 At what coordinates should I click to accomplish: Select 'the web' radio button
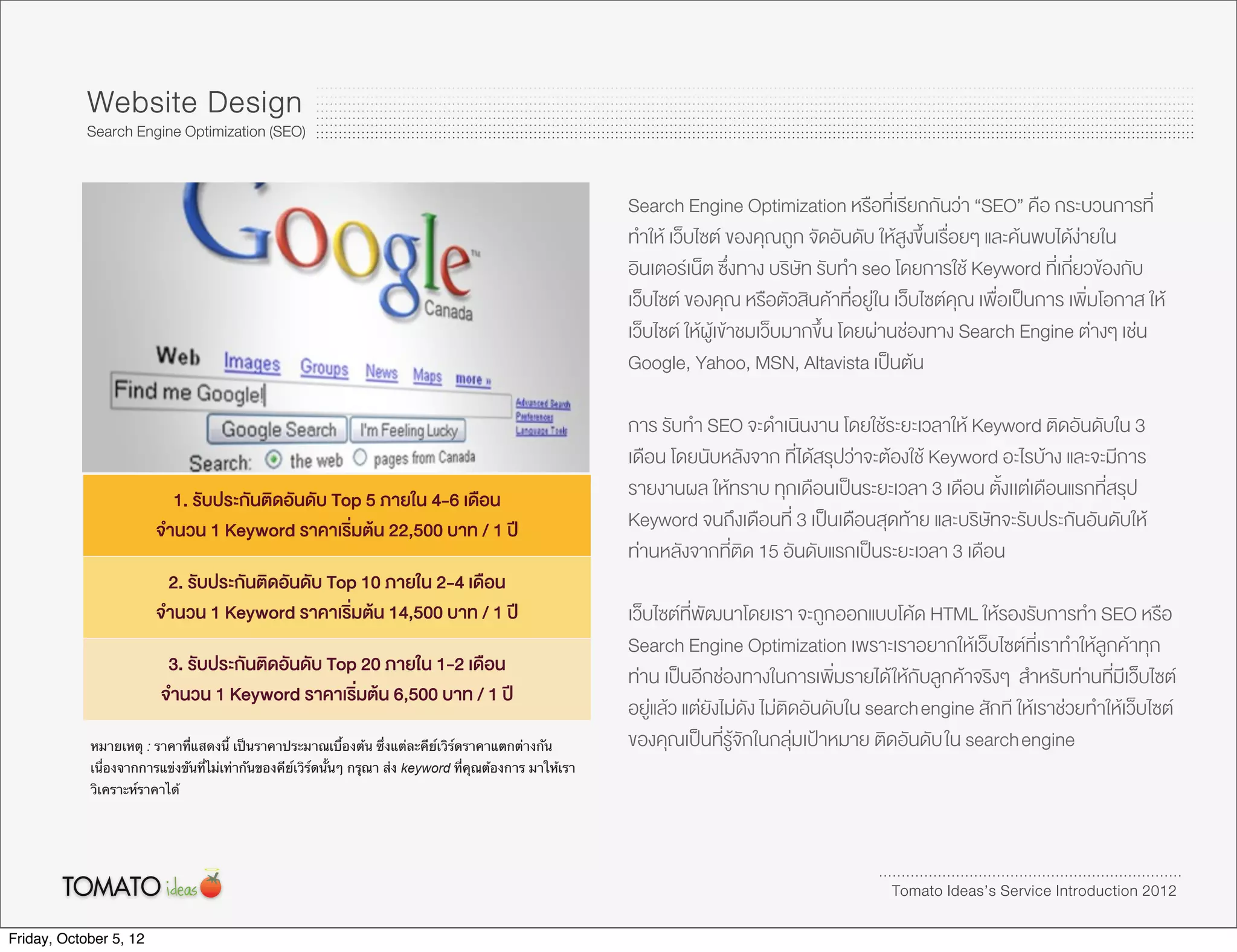click(x=274, y=460)
